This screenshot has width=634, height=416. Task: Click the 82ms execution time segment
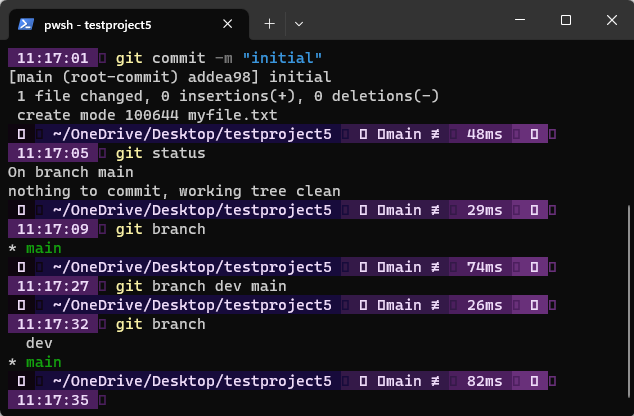click(484, 381)
